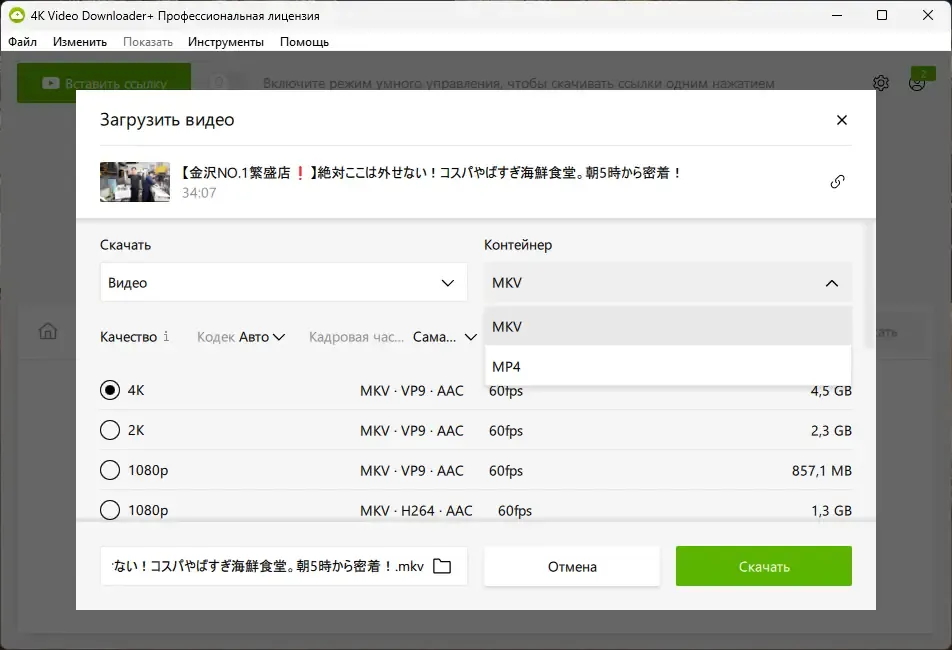952x650 pixels.
Task: Click the 2,3 GB size text
Action: tap(831, 430)
